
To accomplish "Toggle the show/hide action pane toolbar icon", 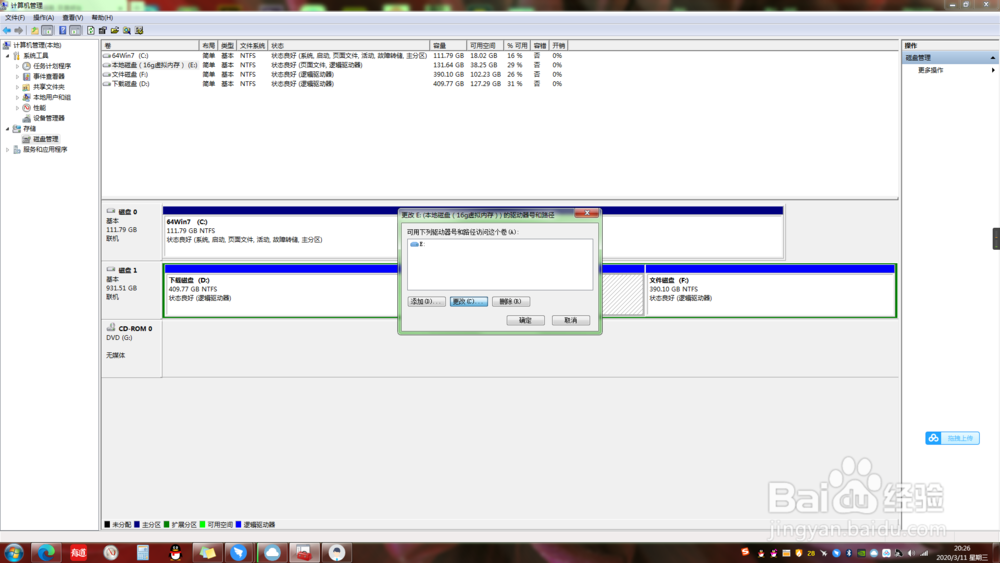I will point(75,31).
